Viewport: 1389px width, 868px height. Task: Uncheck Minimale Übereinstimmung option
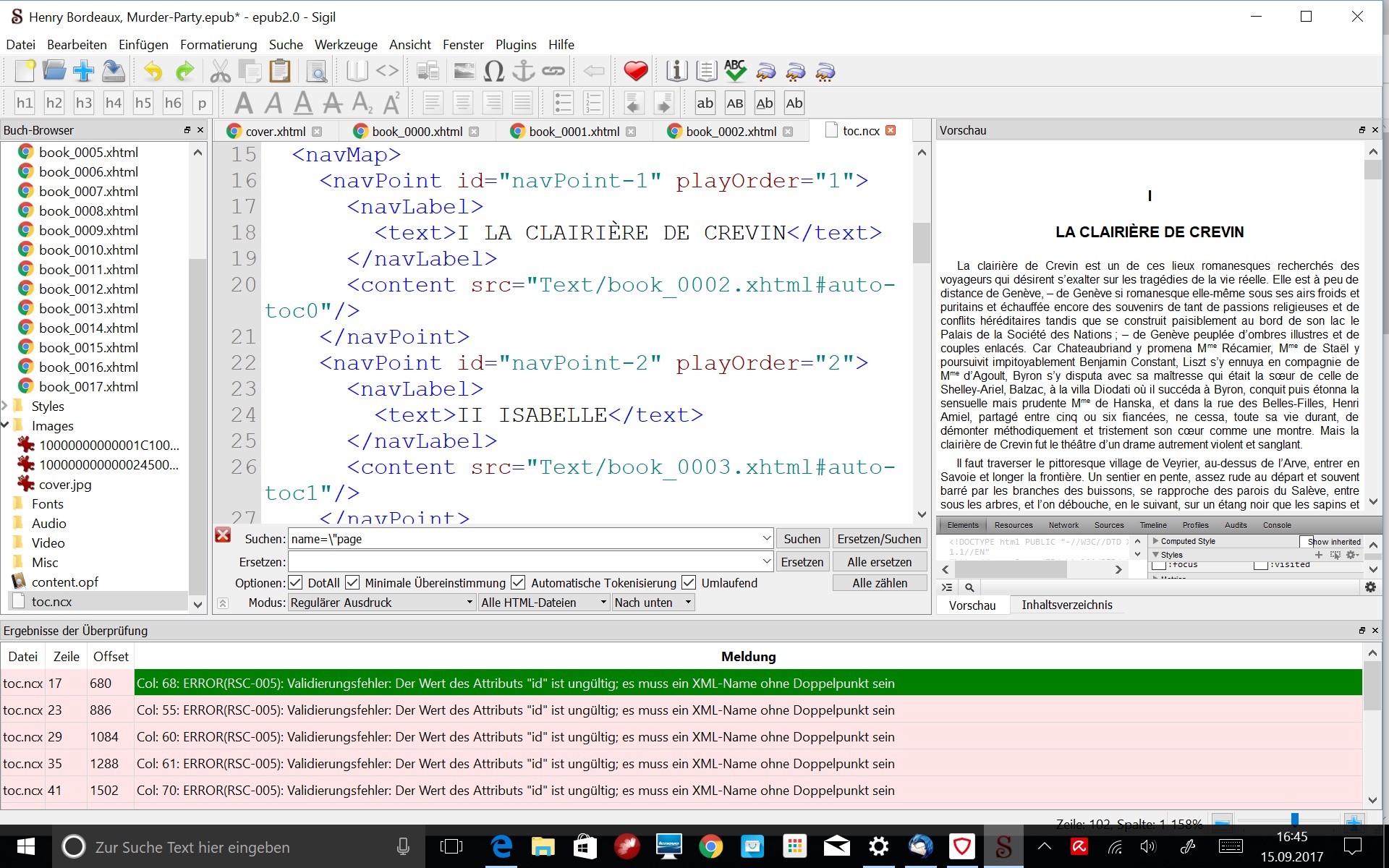(352, 583)
